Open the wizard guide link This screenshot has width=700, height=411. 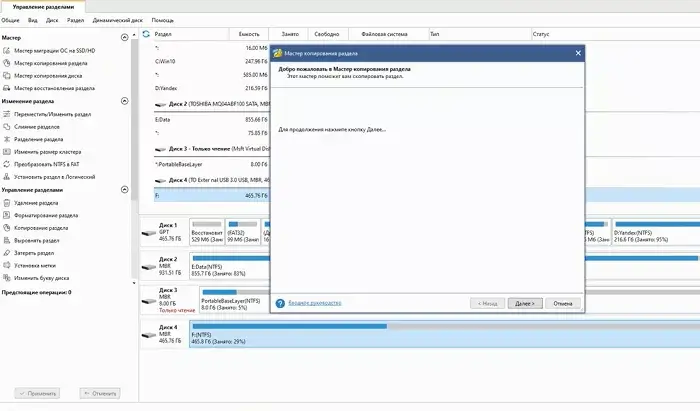pyautogui.click(x=315, y=303)
